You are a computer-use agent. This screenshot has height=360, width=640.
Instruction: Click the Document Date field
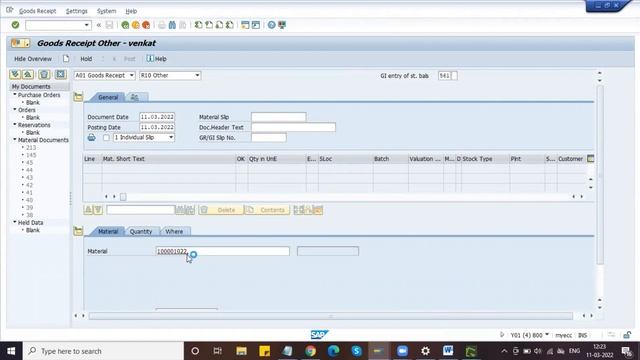point(157,117)
